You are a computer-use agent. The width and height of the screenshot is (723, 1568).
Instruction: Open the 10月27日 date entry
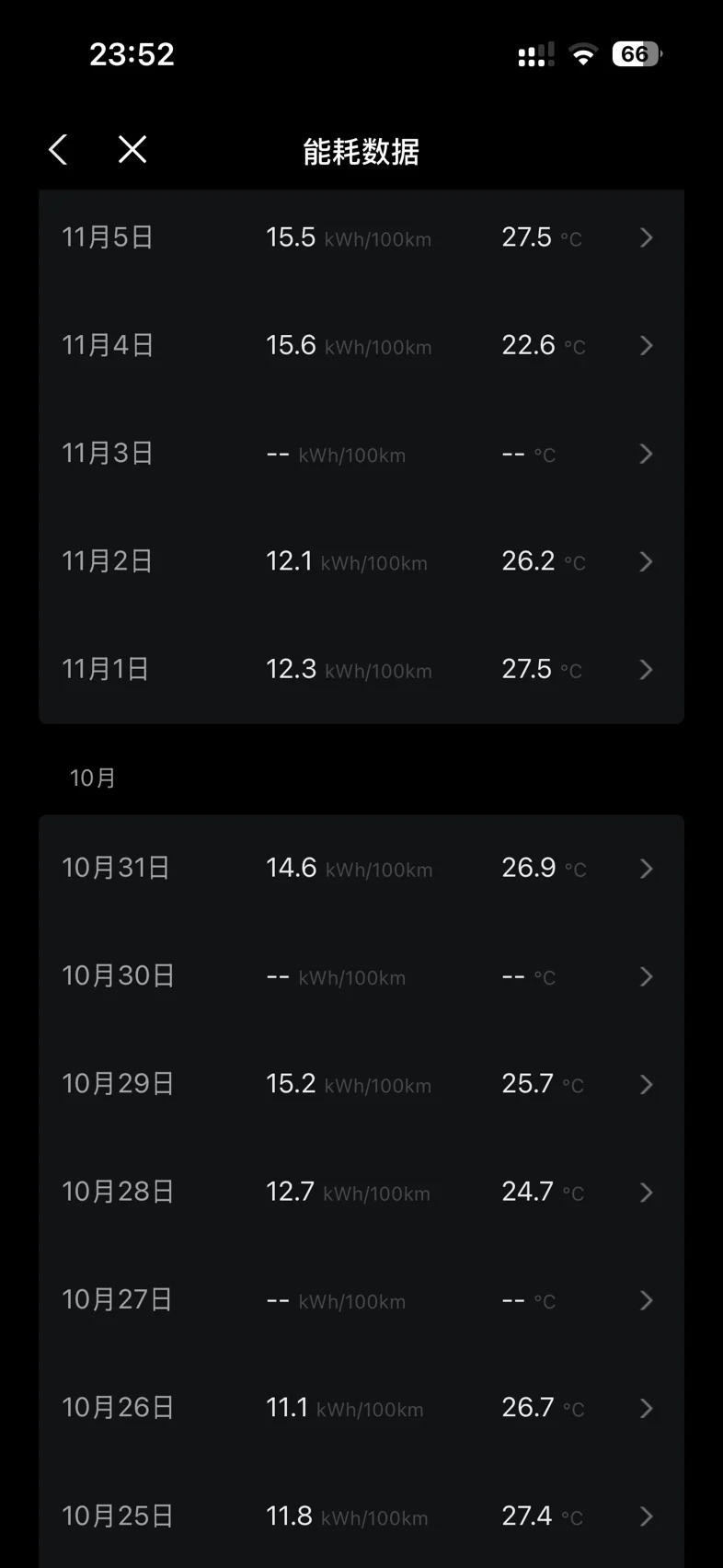117,1299
